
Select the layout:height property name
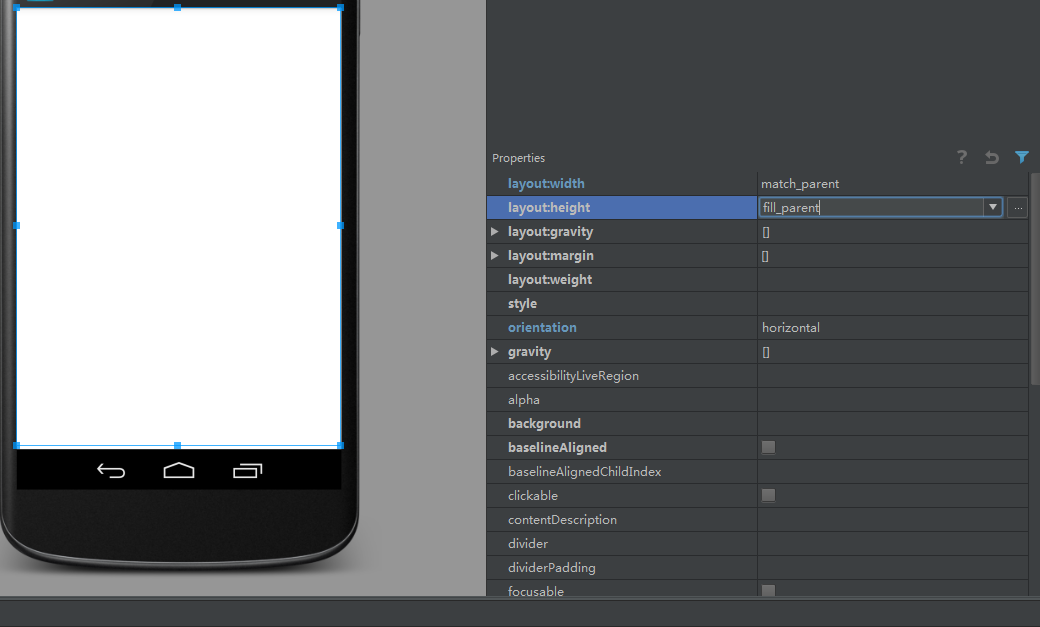(x=549, y=208)
